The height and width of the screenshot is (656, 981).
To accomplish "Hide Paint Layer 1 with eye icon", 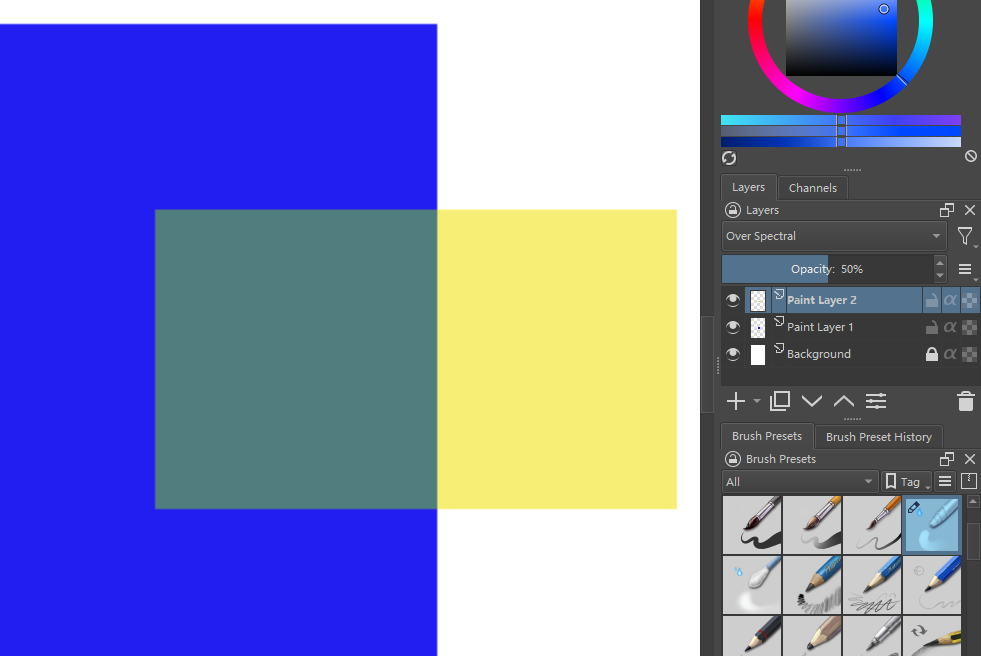I will pyautogui.click(x=733, y=327).
